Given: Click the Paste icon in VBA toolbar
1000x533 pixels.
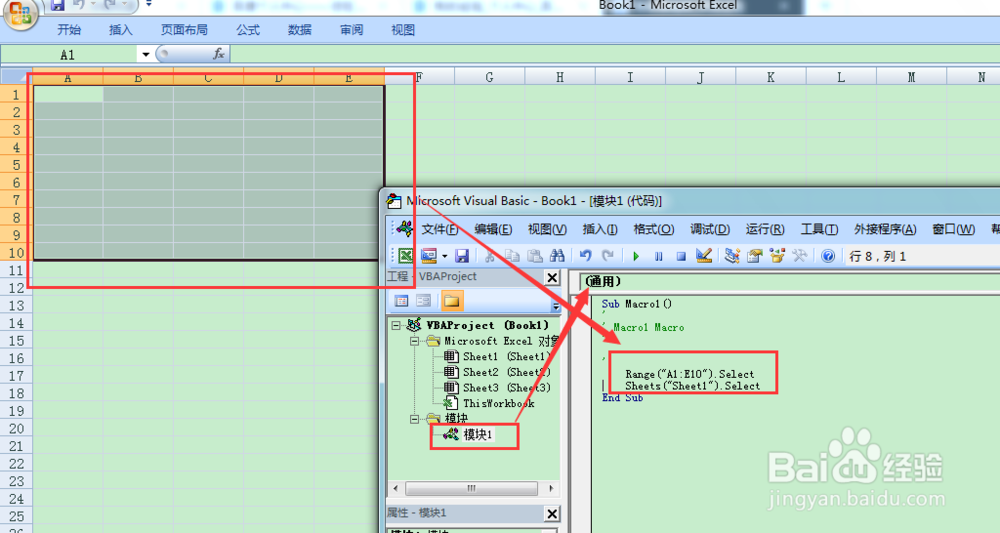Looking at the screenshot, I should [534, 256].
